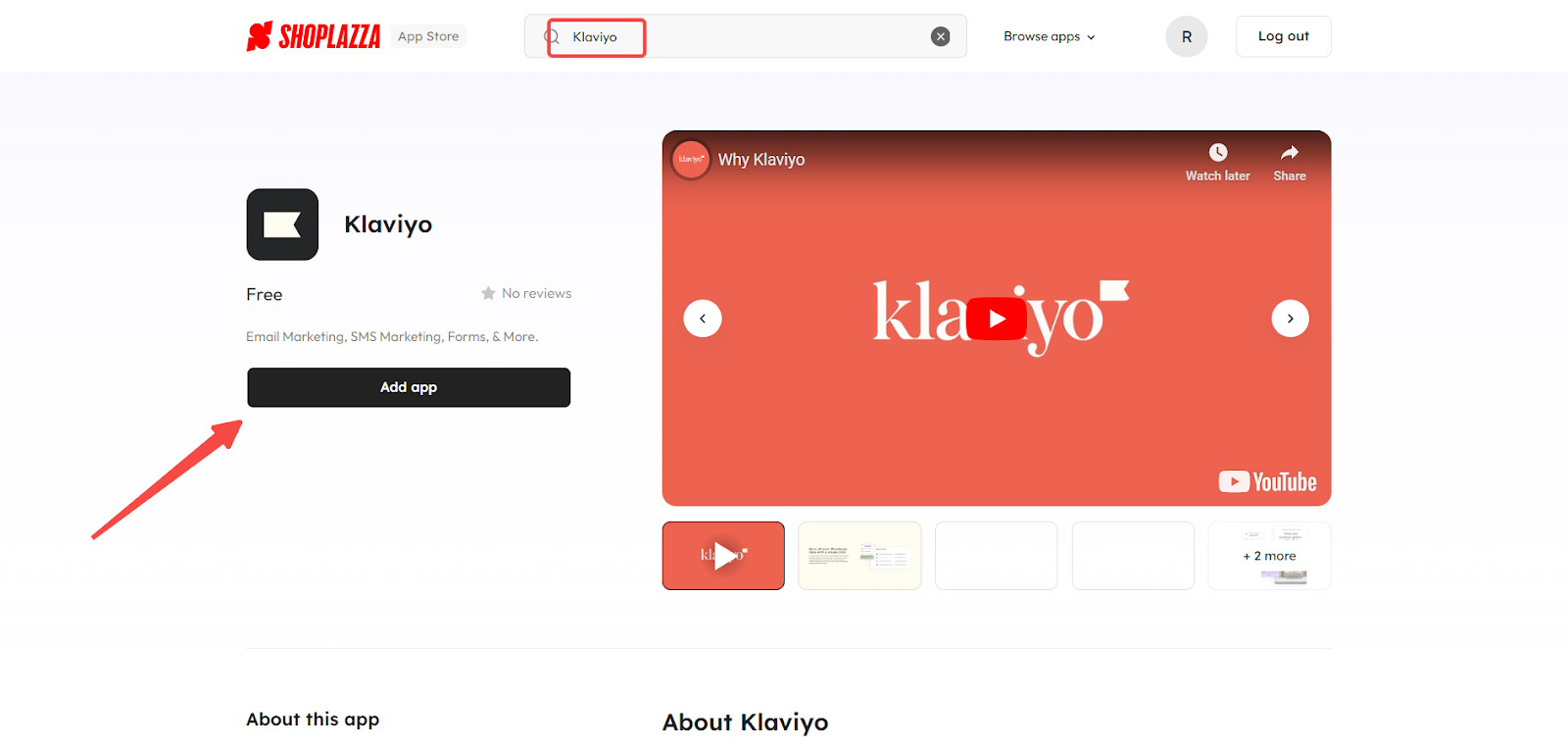The width and height of the screenshot is (1568, 747).
Task: Open the video on YouTube logo
Action: [x=1267, y=481]
